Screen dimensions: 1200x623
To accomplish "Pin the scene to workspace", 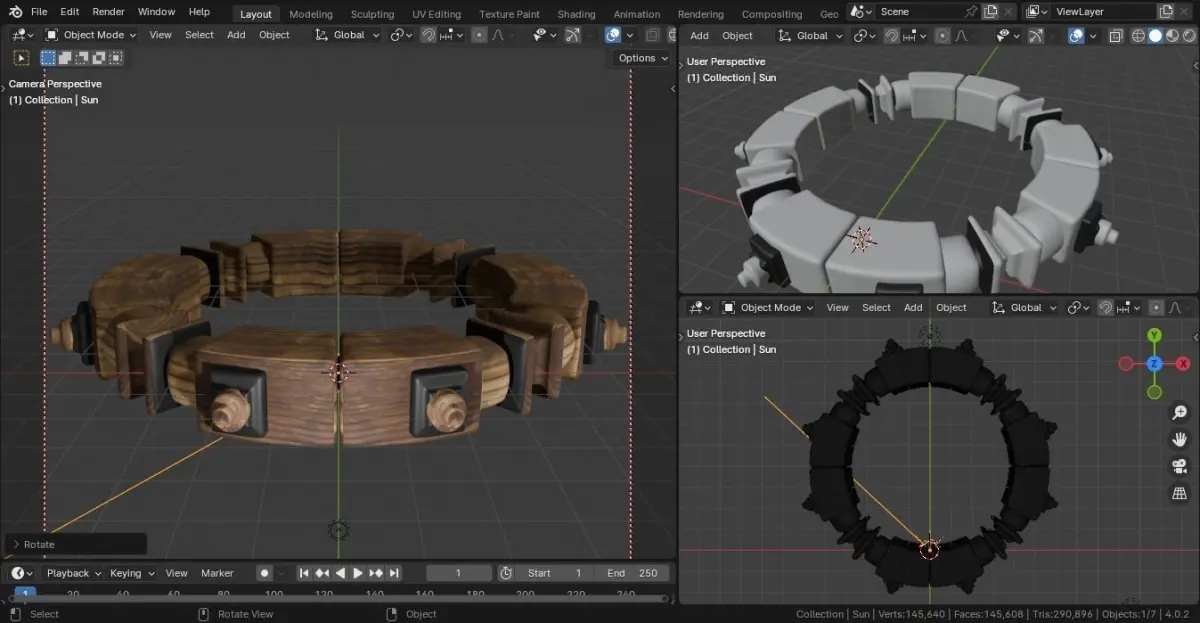I will tap(971, 11).
